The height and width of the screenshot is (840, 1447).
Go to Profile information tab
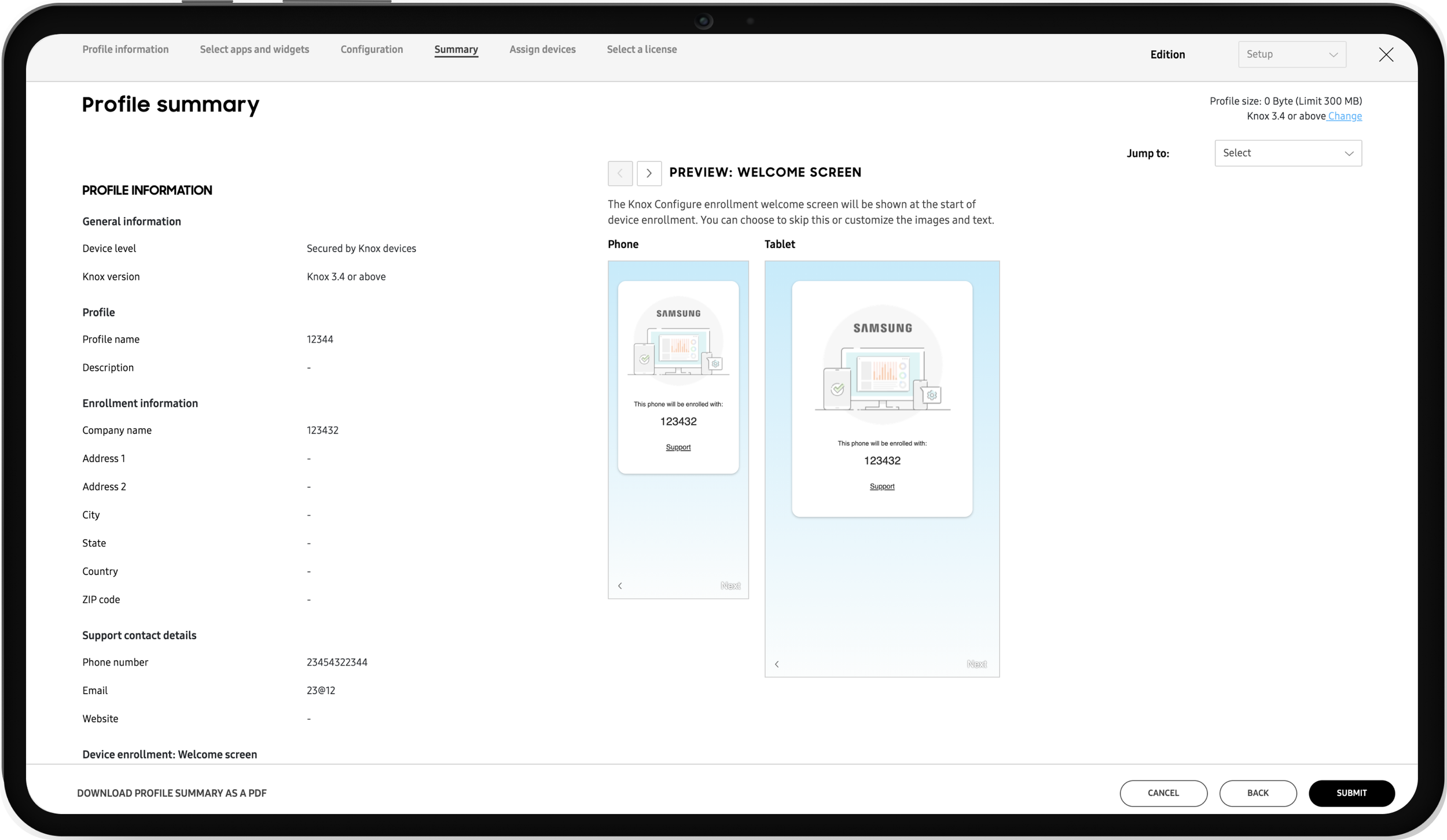coord(126,49)
